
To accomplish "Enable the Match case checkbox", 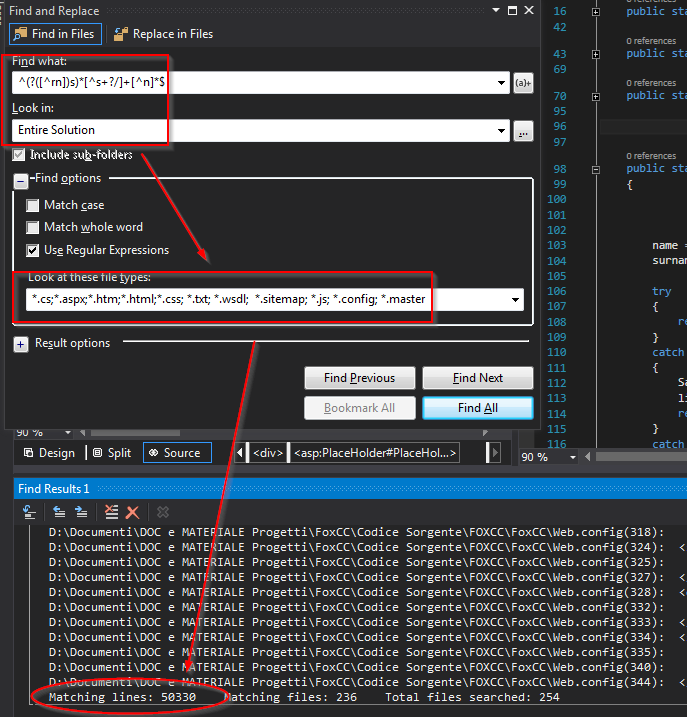I will 34,205.
